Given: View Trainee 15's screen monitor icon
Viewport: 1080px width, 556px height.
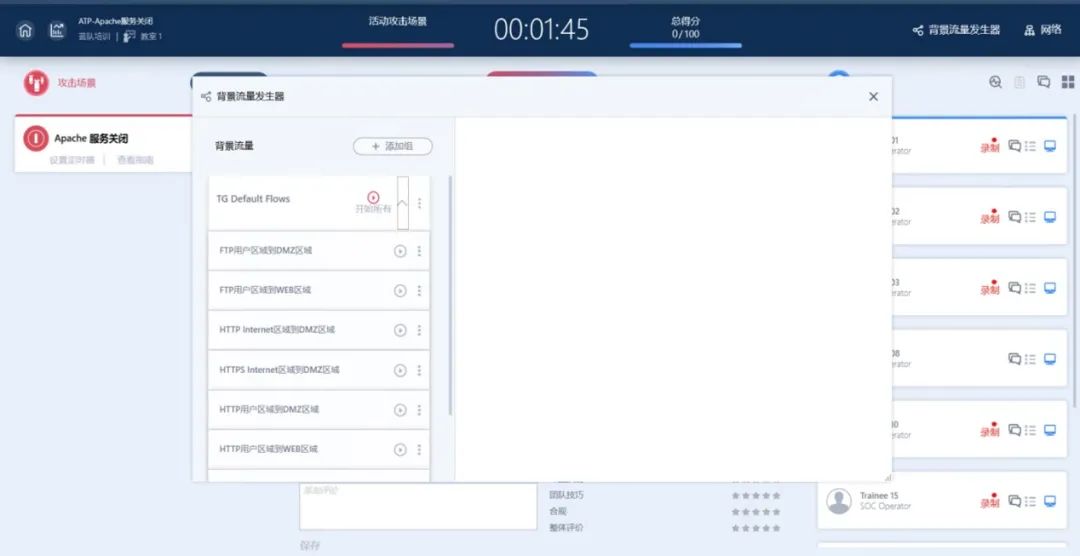Looking at the screenshot, I should 1049,501.
